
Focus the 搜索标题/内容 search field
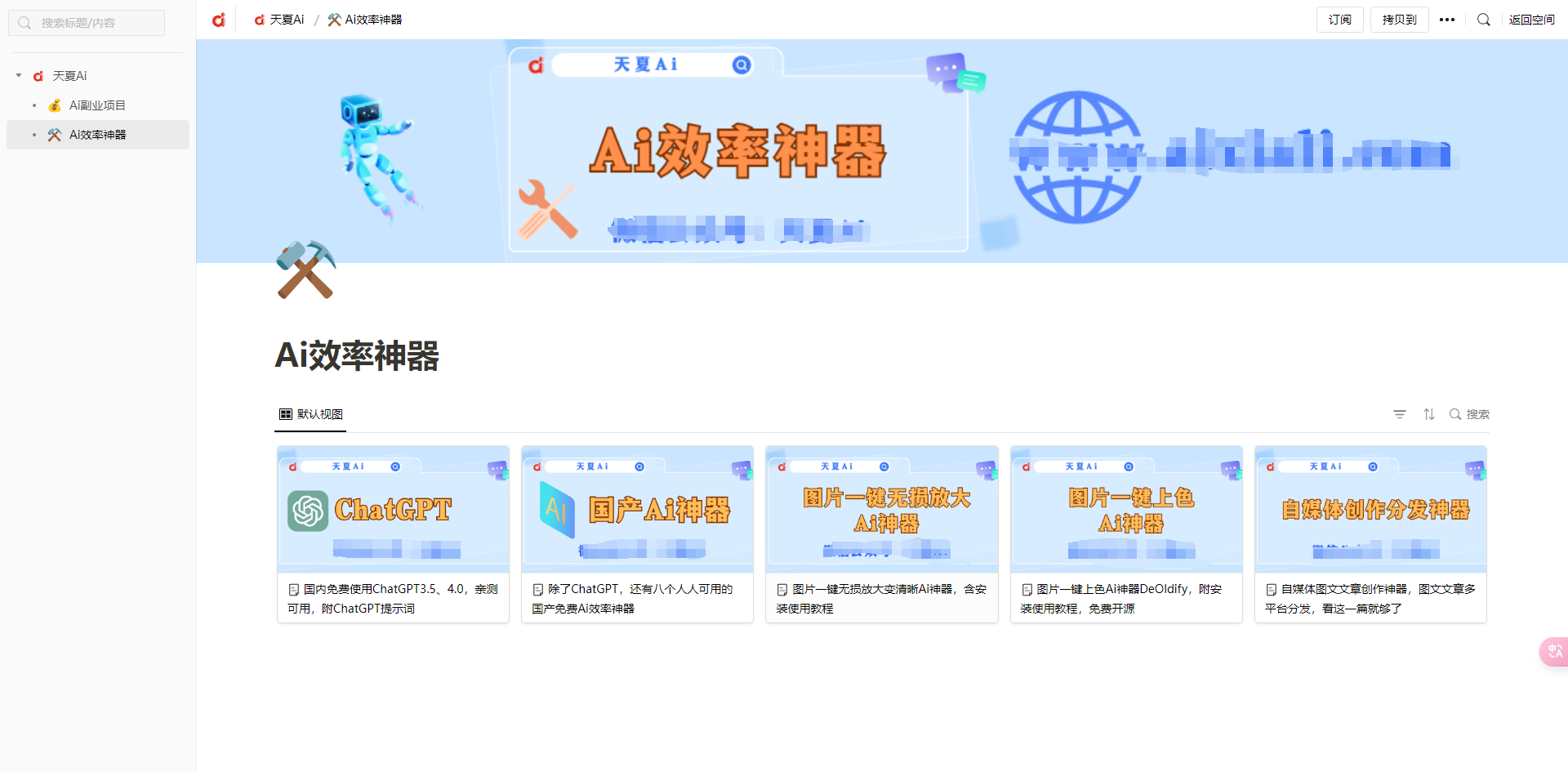tap(87, 23)
